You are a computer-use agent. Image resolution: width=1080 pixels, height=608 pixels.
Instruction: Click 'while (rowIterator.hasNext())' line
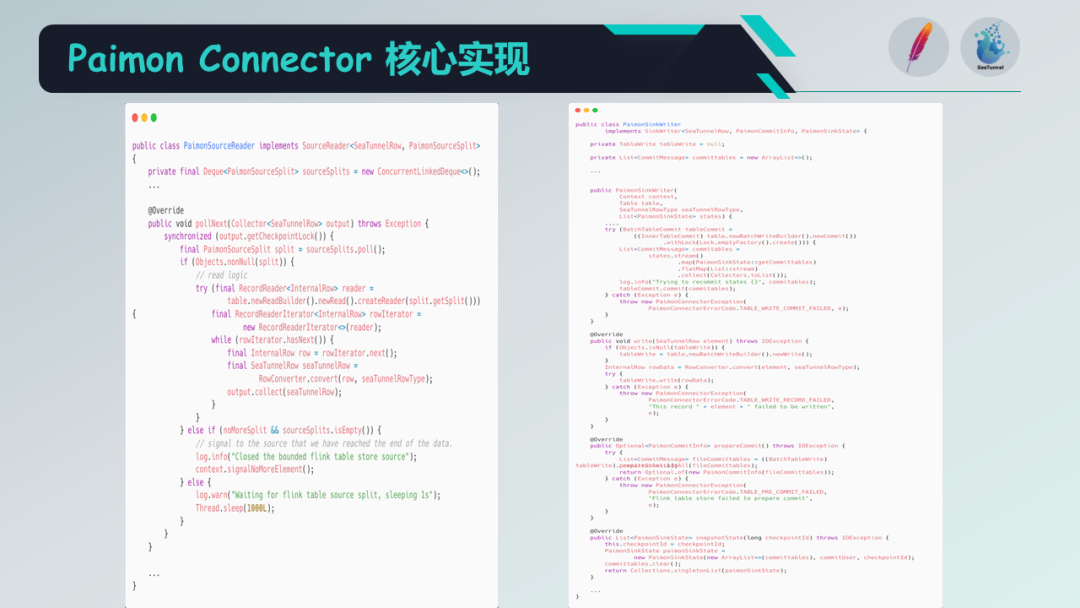tap(273, 340)
